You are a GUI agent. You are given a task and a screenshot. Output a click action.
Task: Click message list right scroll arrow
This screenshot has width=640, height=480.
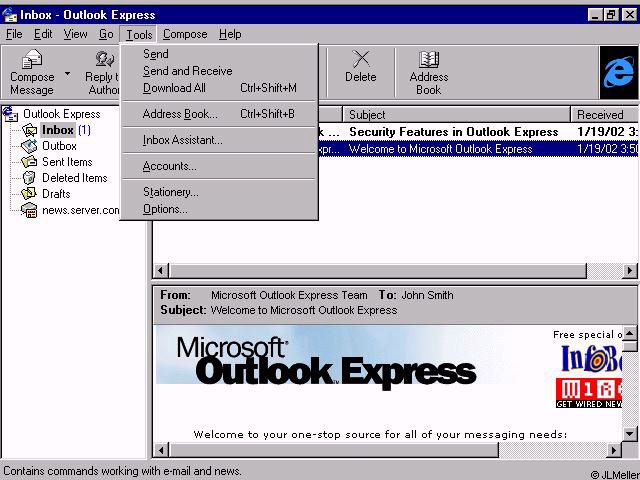[x=630, y=271]
